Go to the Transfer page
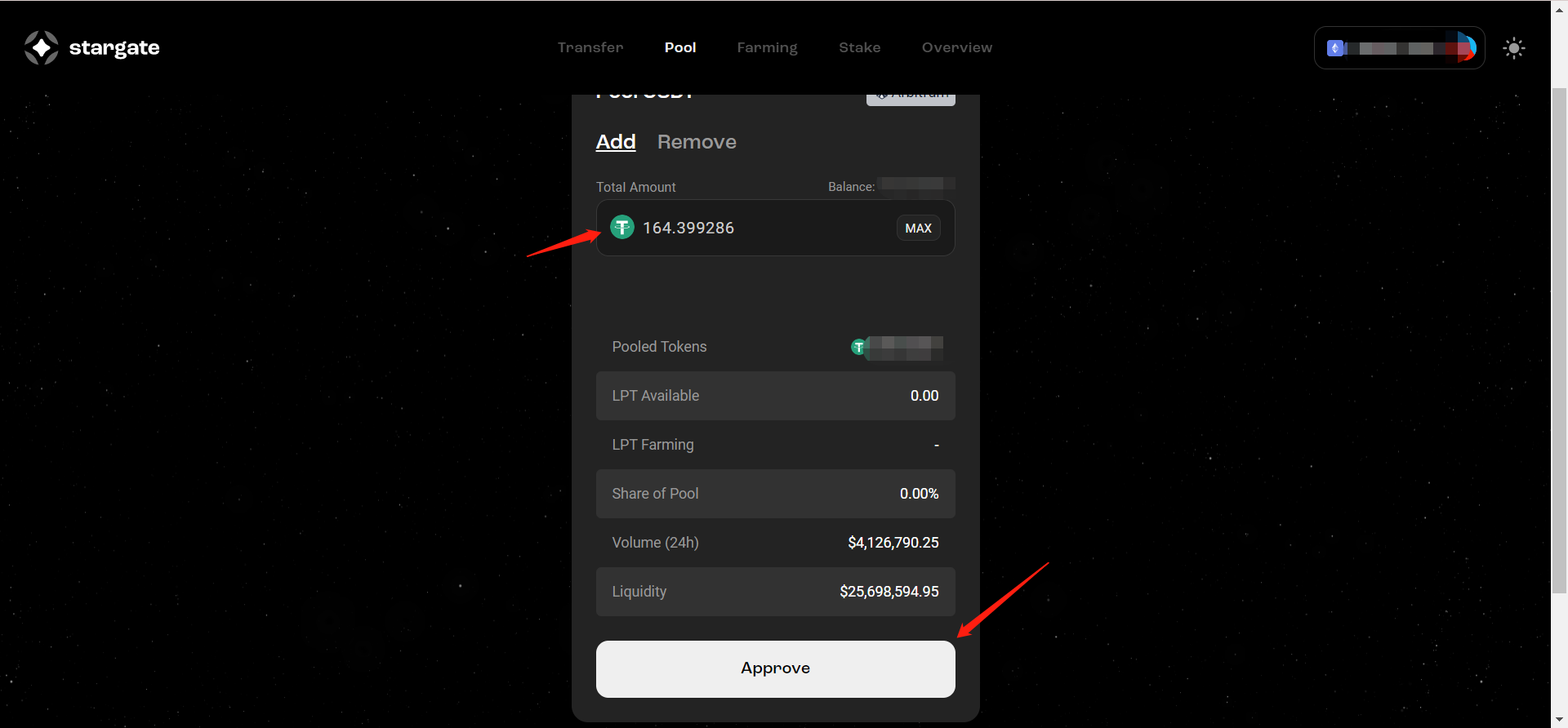This screenshot has height=728, width=1568. click(590, 47)
